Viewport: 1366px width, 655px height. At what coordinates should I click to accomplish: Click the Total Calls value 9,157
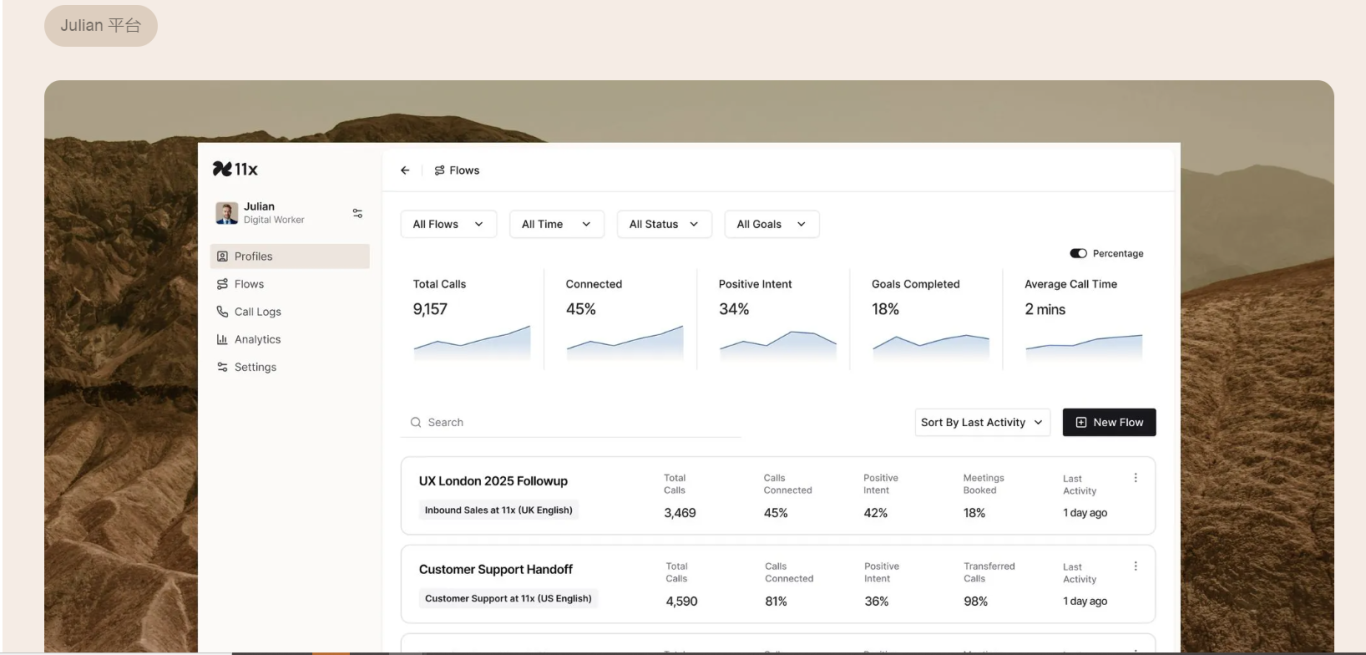430,309
